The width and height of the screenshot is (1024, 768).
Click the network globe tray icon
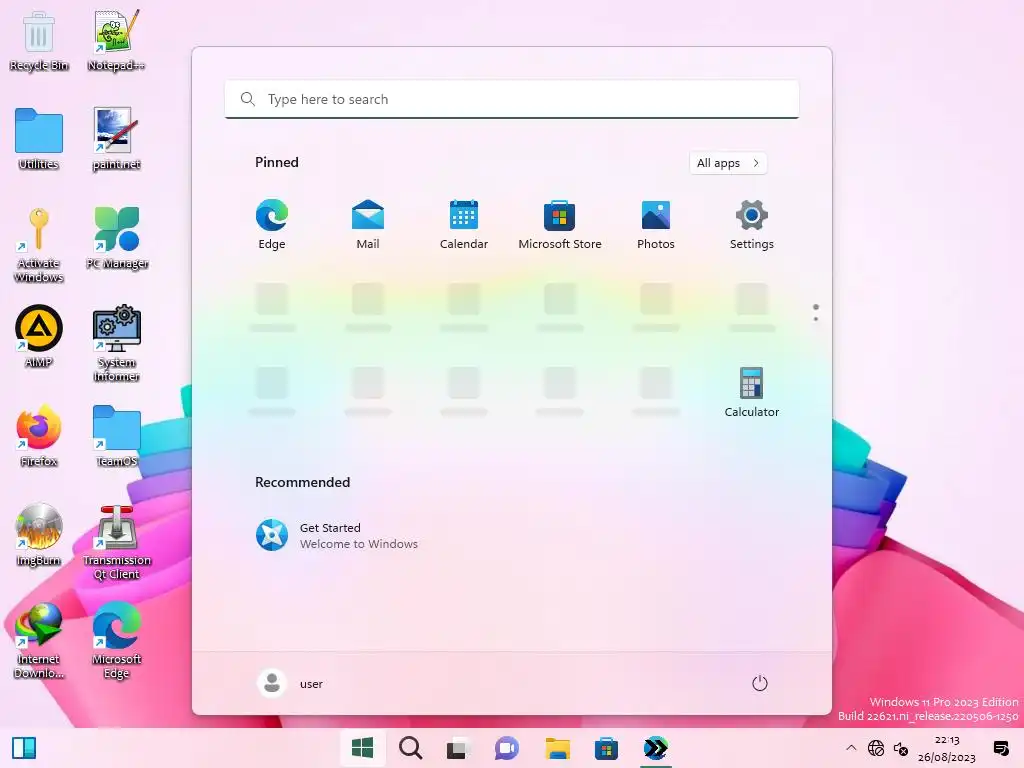[x=876, y=748]
